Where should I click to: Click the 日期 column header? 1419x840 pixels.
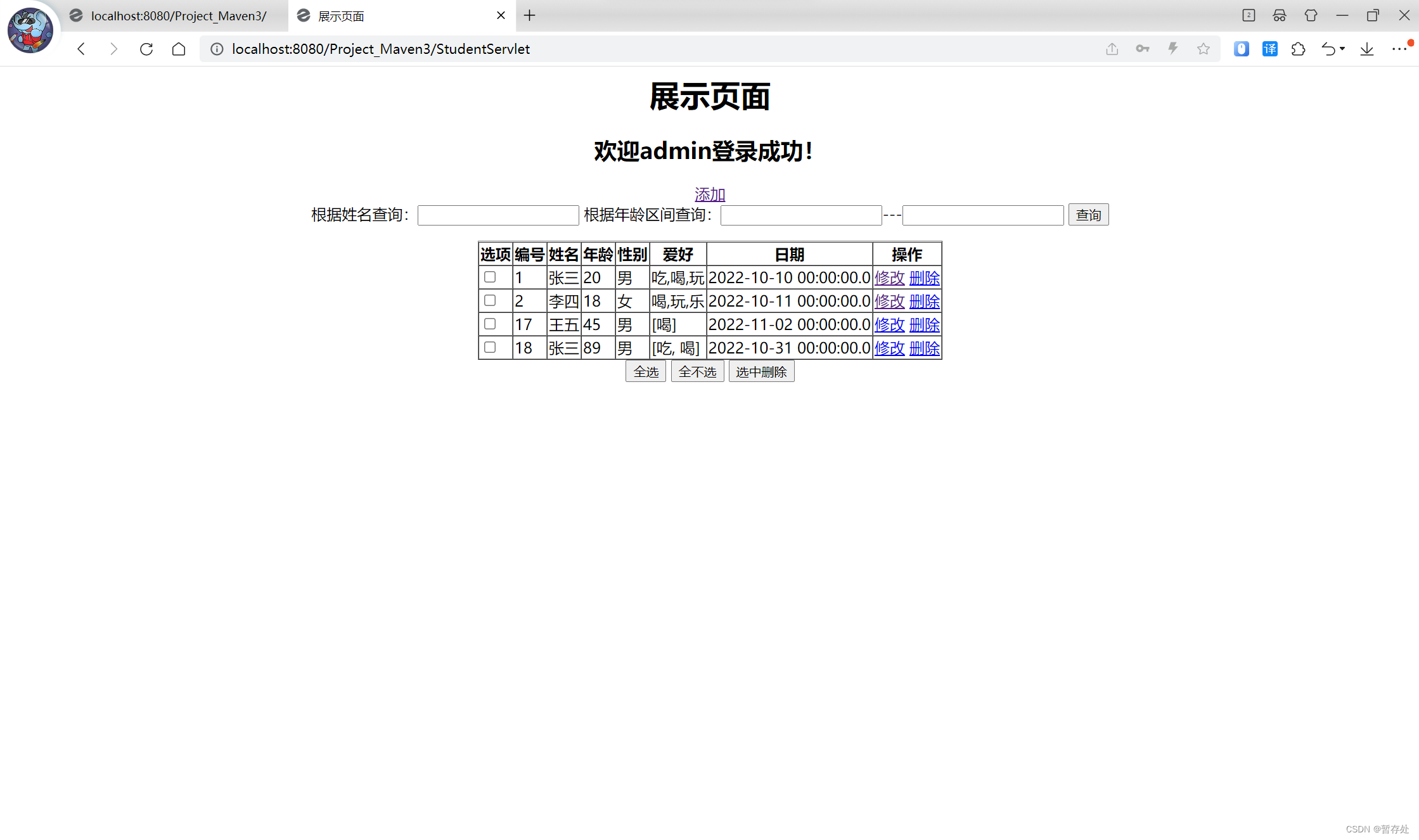(x=789, y=255)
